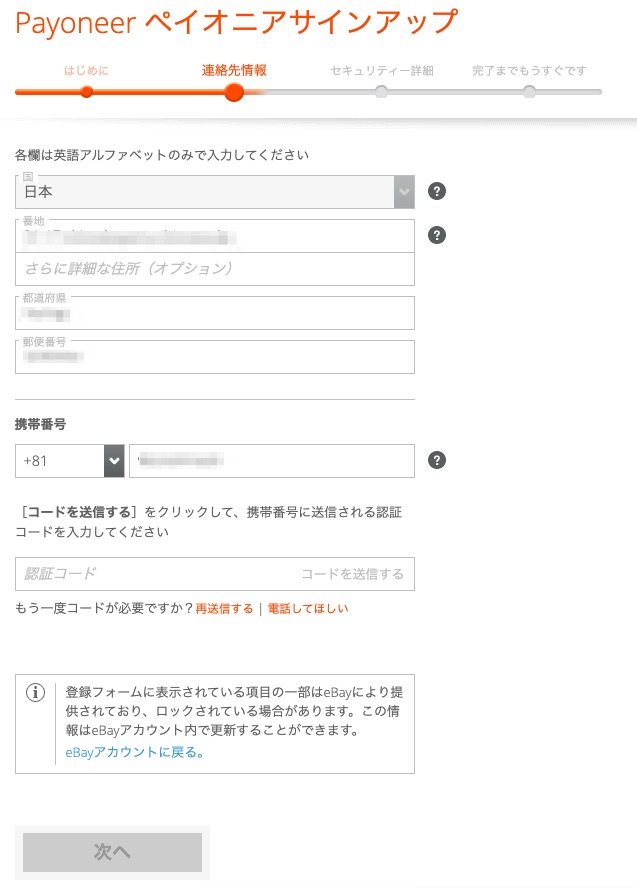The width and height of the screenshot is (637, 888).
Task: Click コードを送信する to send code
Action: (x=352, y=574)
